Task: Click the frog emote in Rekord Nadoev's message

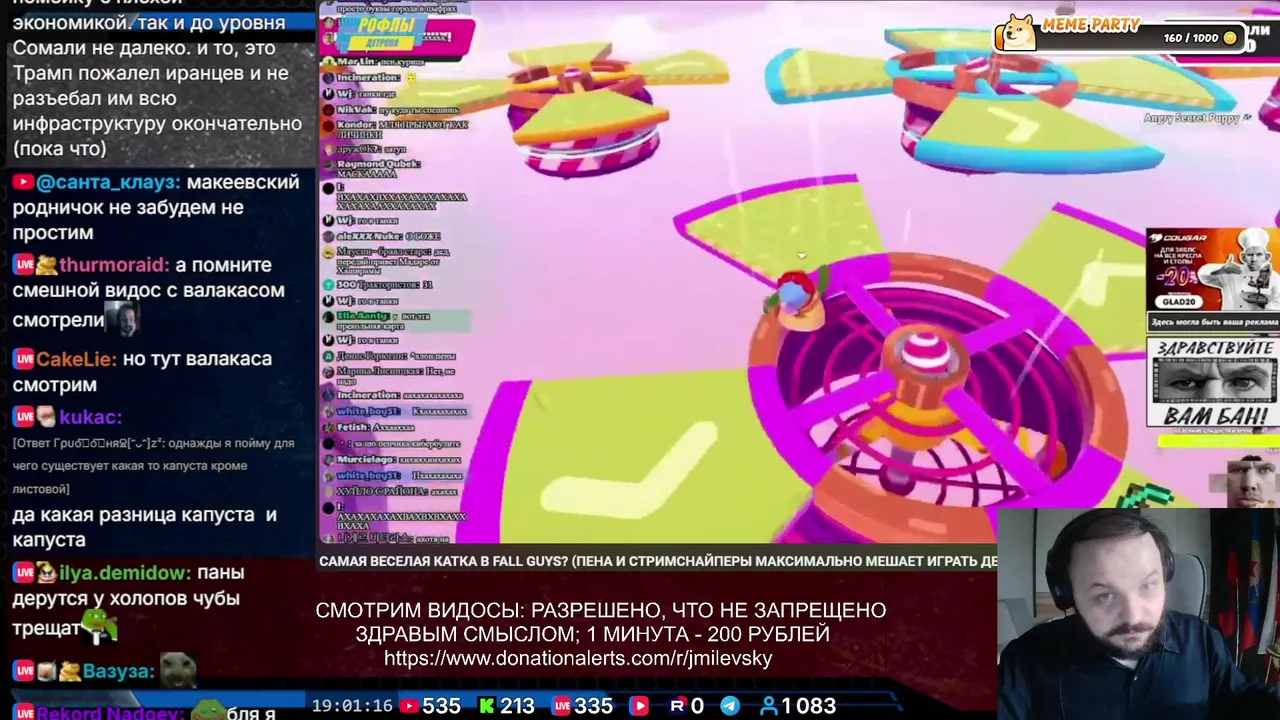Action: tap(209, 711)
